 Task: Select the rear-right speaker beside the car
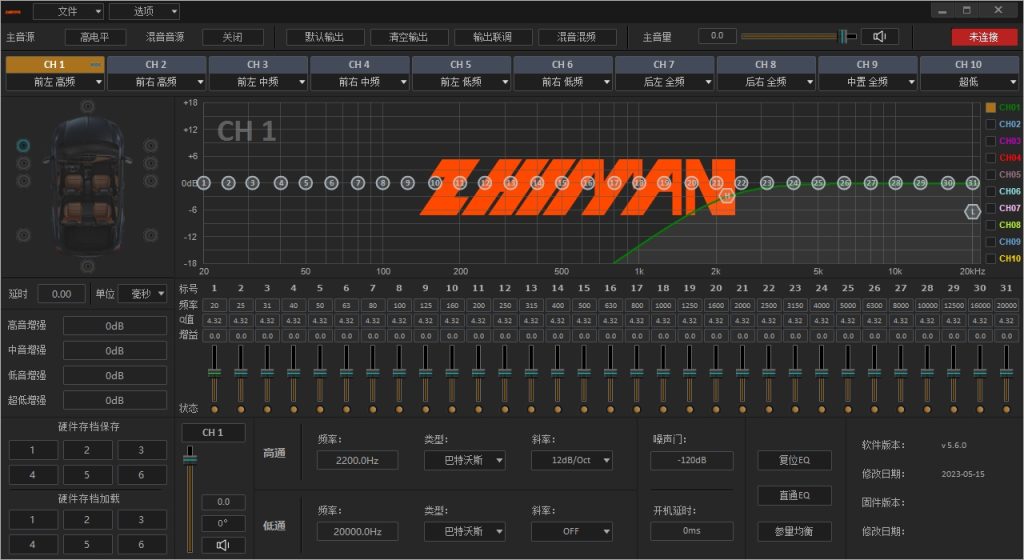151,235
